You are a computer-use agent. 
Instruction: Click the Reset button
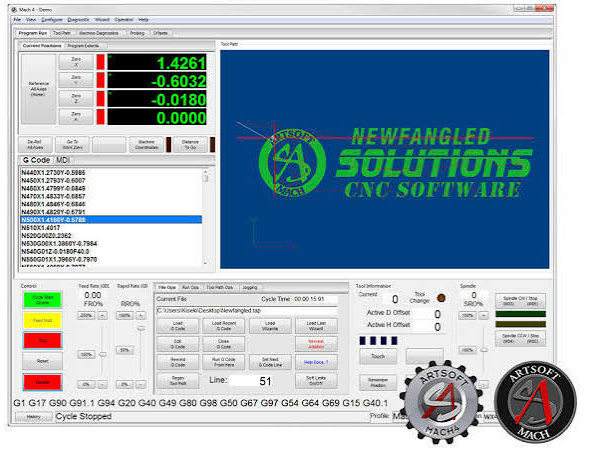42,361
